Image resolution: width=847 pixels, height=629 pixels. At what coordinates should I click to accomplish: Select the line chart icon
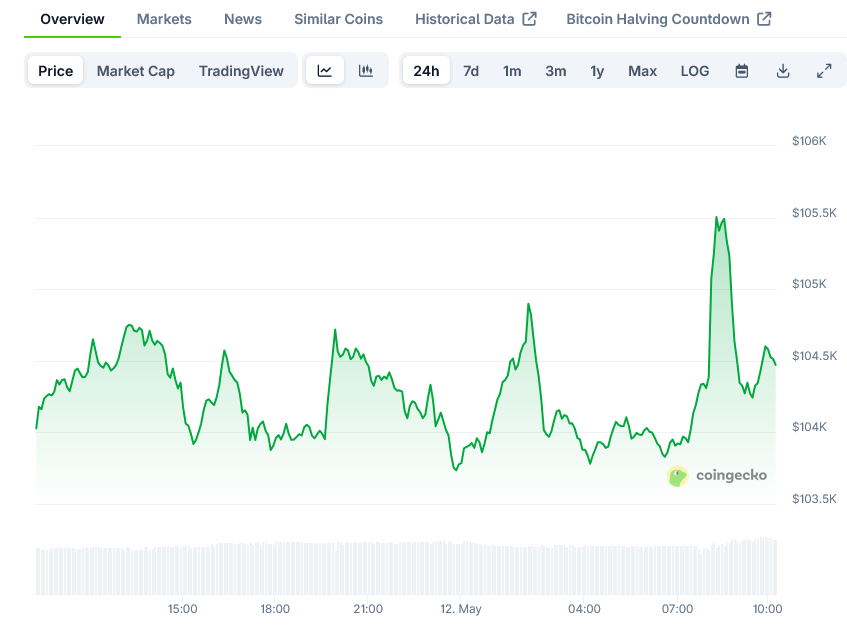click(325, 70)
